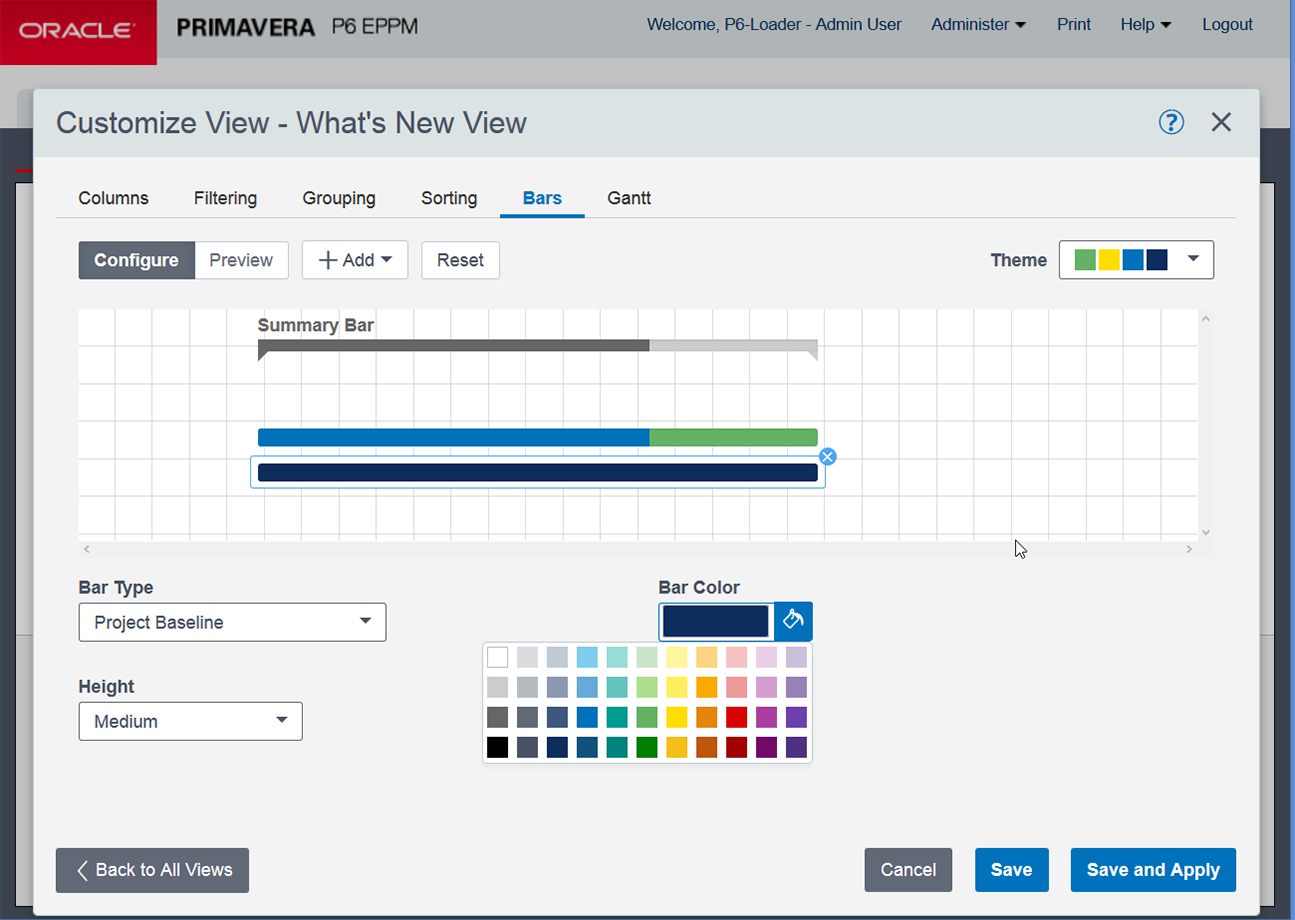This screenshot has width=1295, height=920.
Task: Click the Oracle logo
Action: coord(78,31)
